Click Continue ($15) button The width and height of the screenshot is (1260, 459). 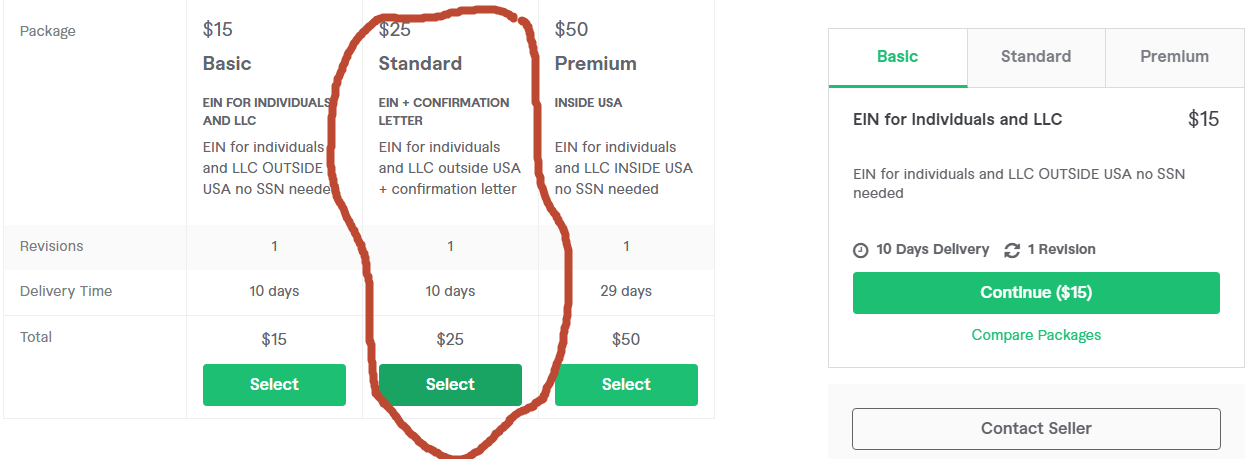[1036, 293]
